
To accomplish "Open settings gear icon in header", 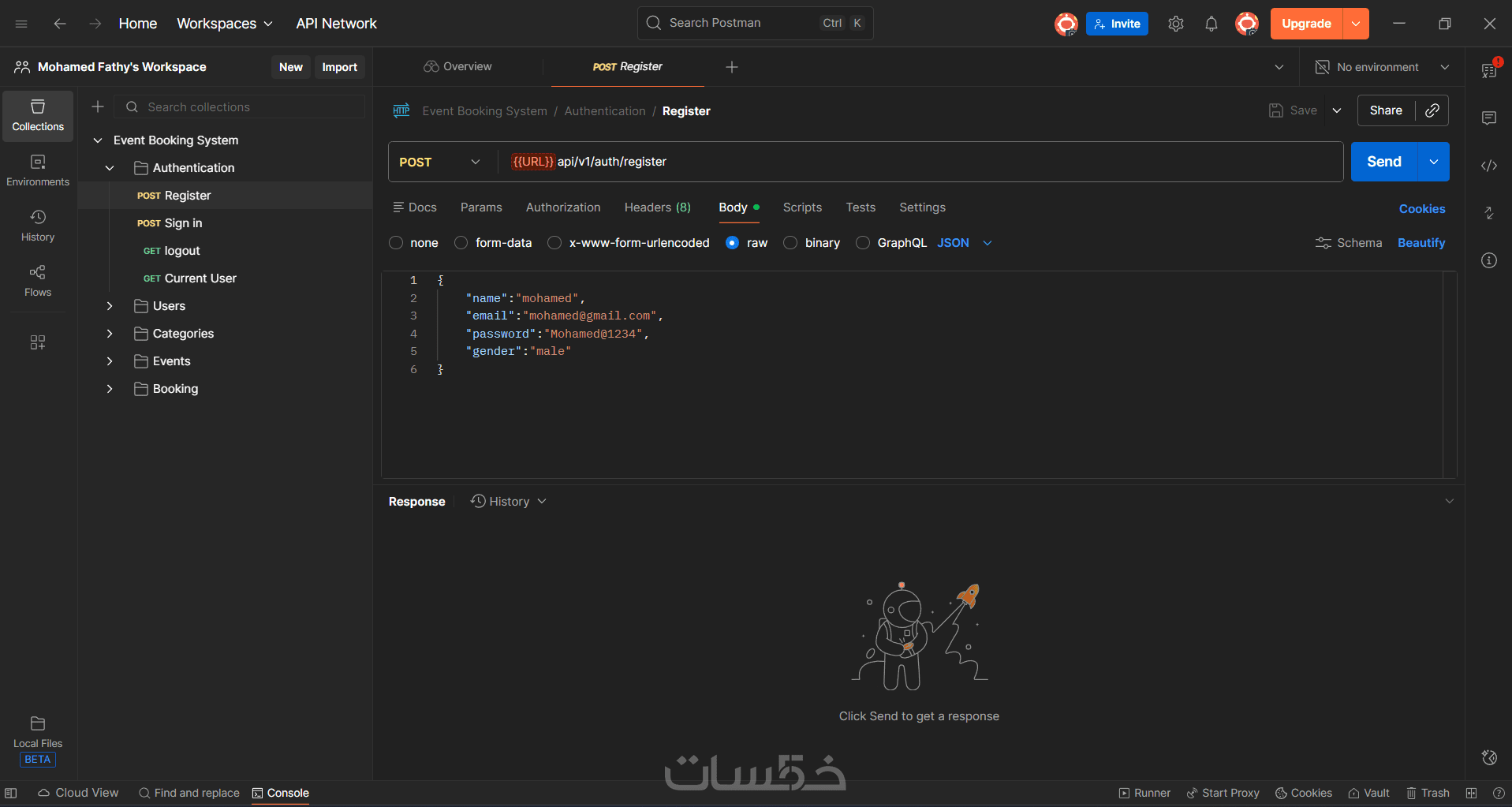I will tap(1176, 24).
